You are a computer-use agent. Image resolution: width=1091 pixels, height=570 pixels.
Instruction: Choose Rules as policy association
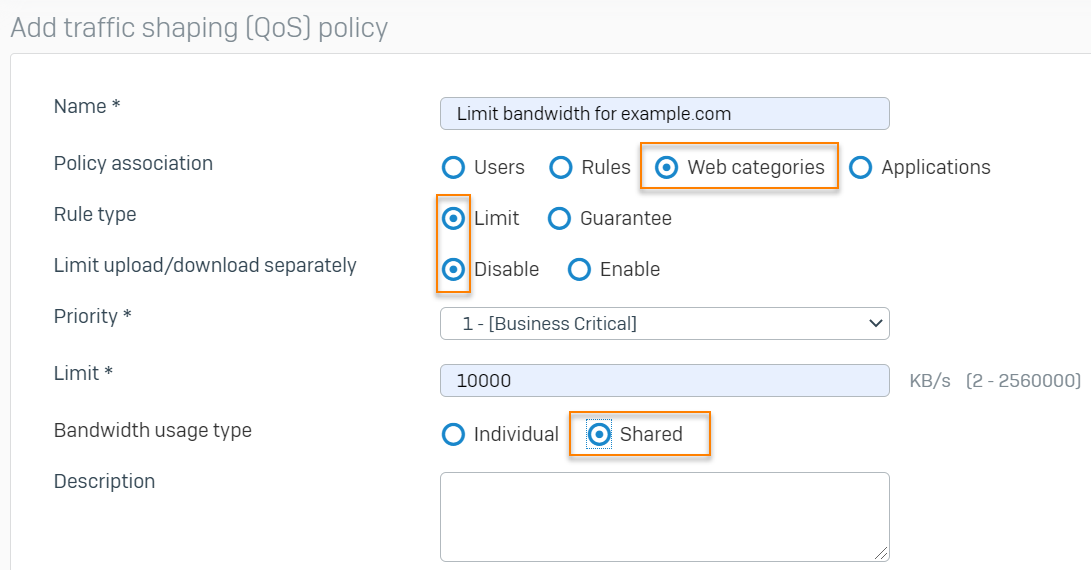point(561,167)
